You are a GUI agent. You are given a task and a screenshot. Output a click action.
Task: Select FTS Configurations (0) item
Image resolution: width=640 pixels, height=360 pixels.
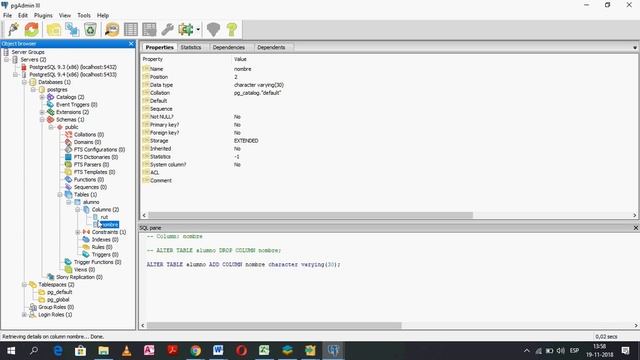[99, 149]
